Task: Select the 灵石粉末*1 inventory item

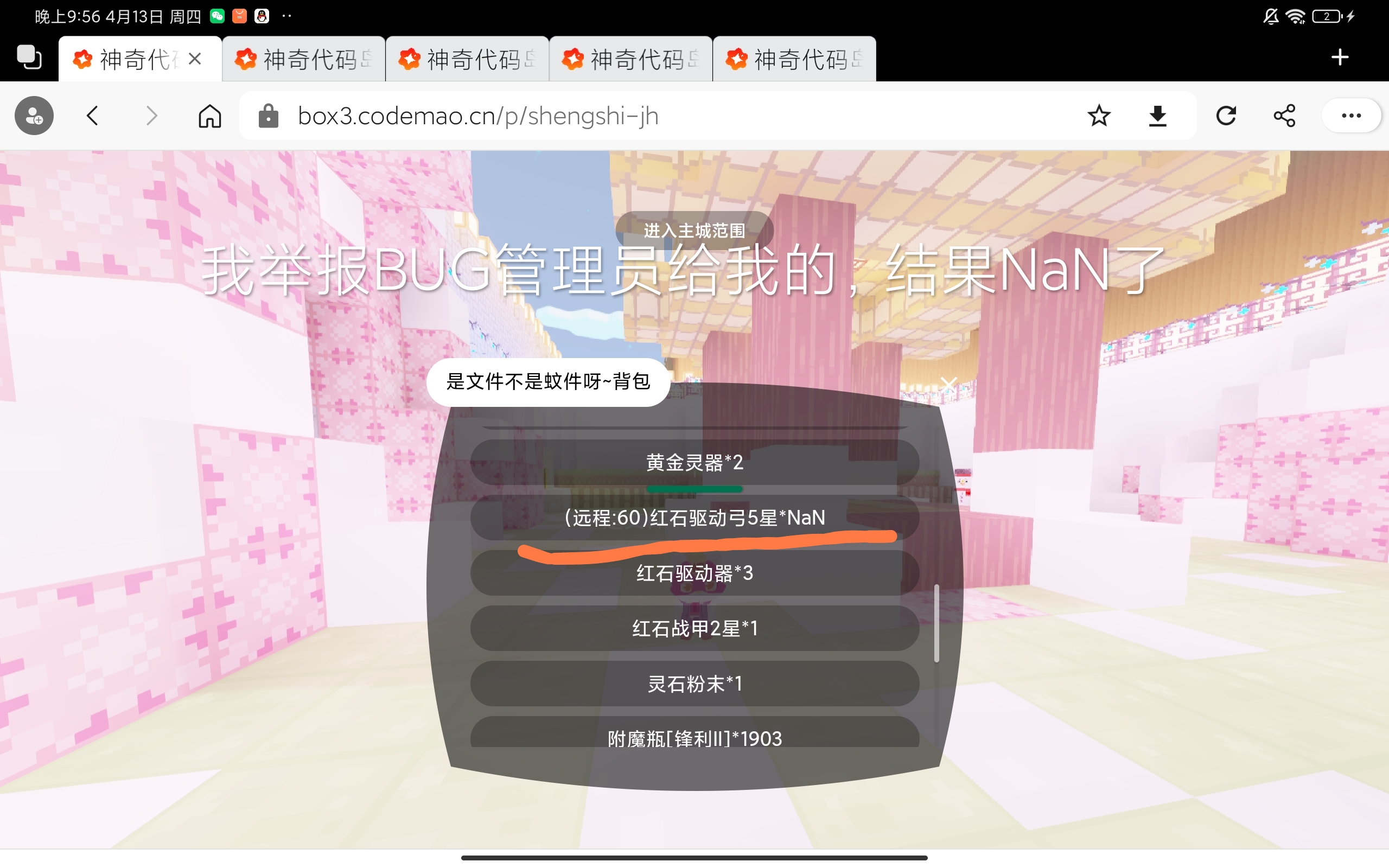Action: 694,683
